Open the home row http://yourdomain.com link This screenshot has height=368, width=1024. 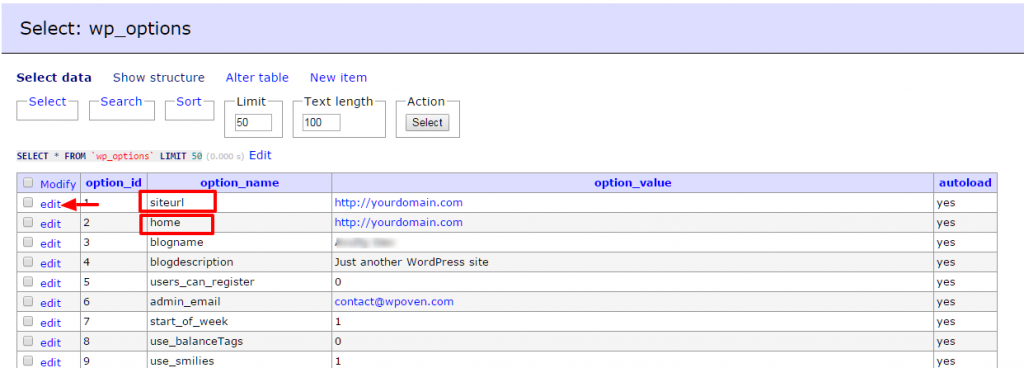[398, 222]
